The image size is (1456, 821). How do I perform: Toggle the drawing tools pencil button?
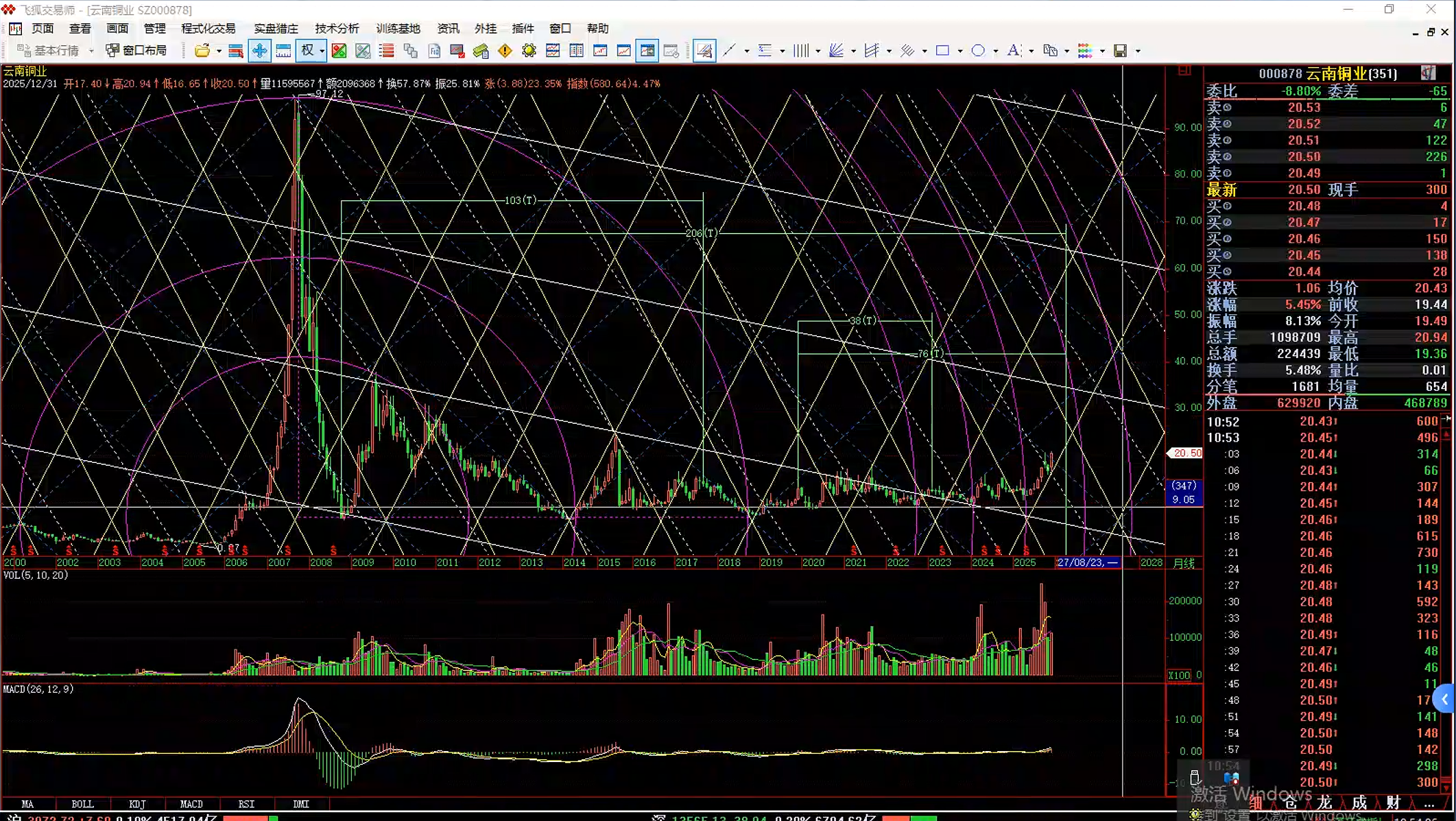coord(704,50)
